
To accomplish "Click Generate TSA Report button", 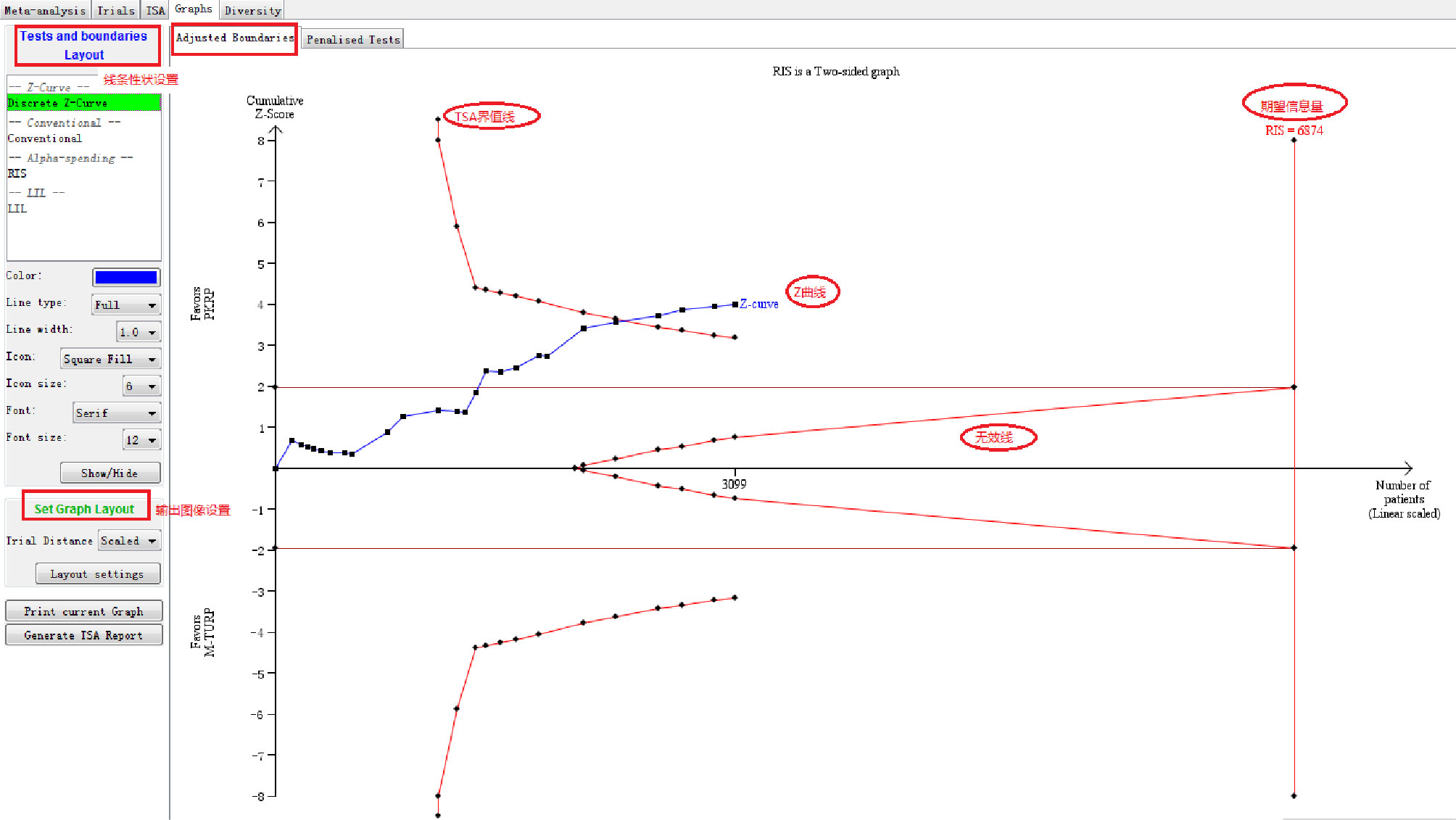I will (83, 636).
